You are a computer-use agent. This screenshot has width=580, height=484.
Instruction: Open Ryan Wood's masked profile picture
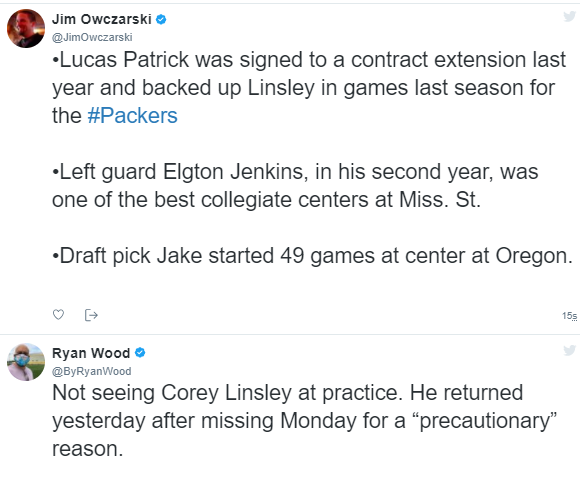26,362
